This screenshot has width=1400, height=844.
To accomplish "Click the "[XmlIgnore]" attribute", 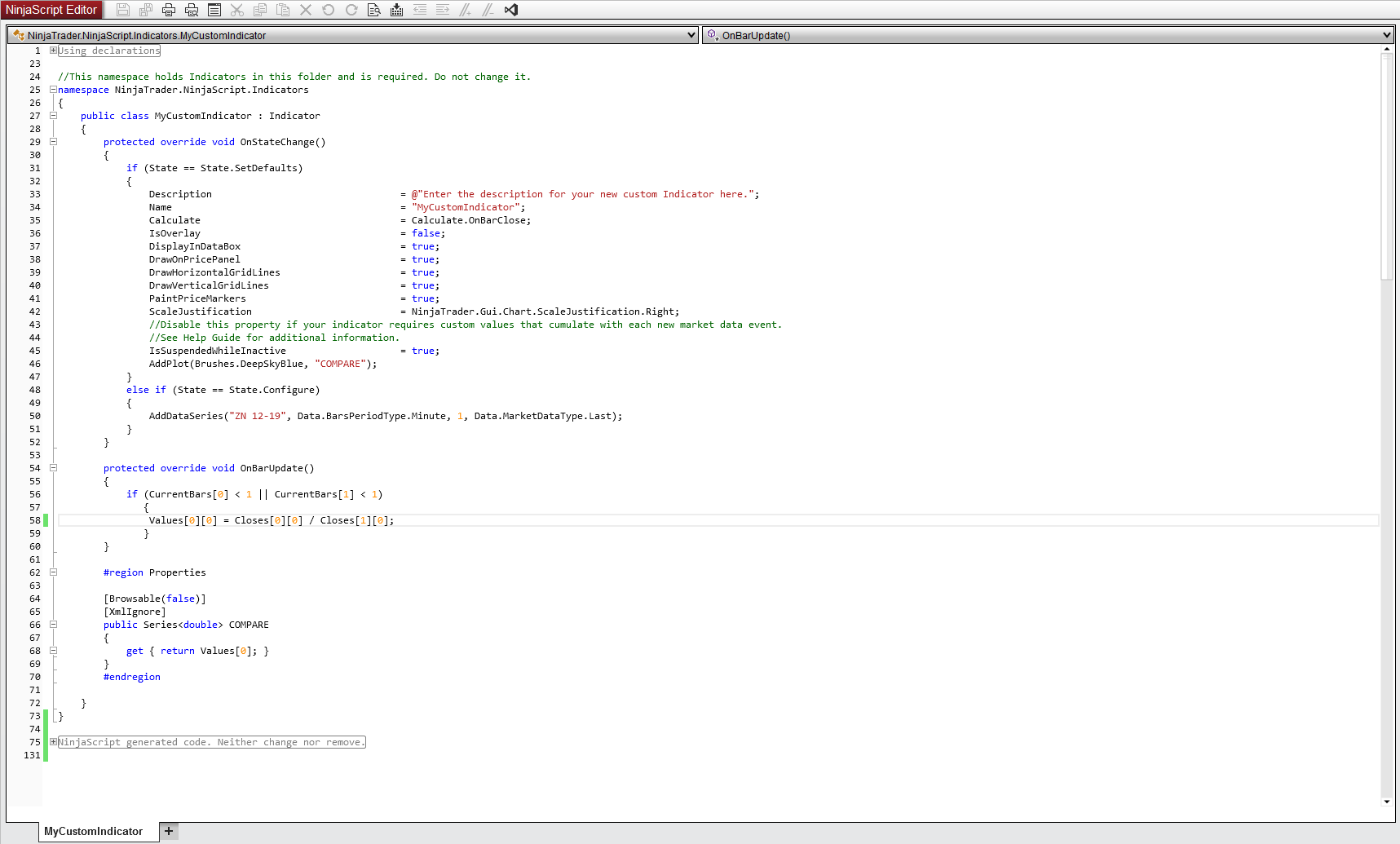I will click(135, 612).
